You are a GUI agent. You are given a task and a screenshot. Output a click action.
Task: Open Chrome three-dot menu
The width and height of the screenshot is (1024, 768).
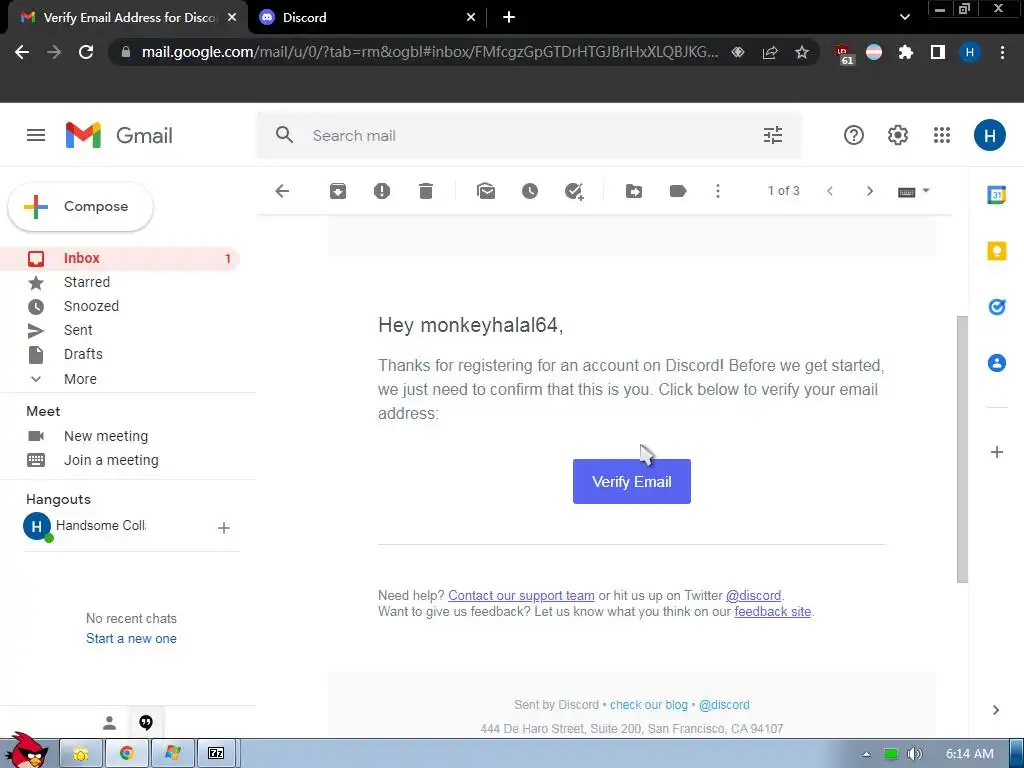(x=1002, y=52)
